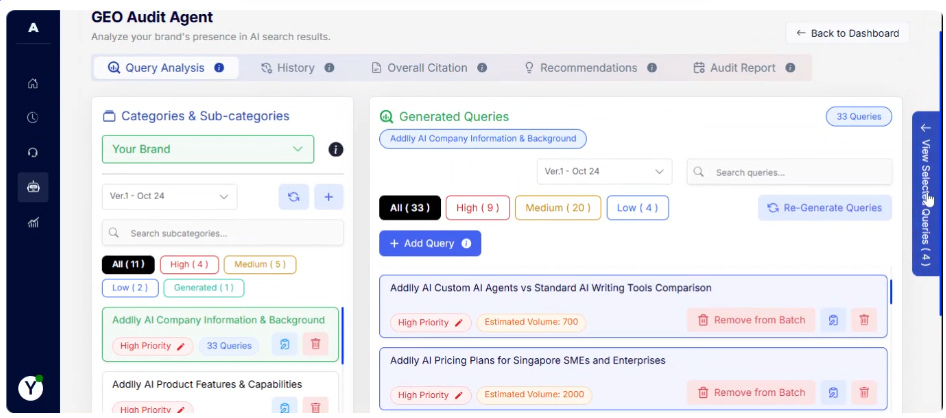Image resolution: width=946 pixels, height=418 pixels.
Task: Click the Add Query button
Action: (x=430, y=244)
